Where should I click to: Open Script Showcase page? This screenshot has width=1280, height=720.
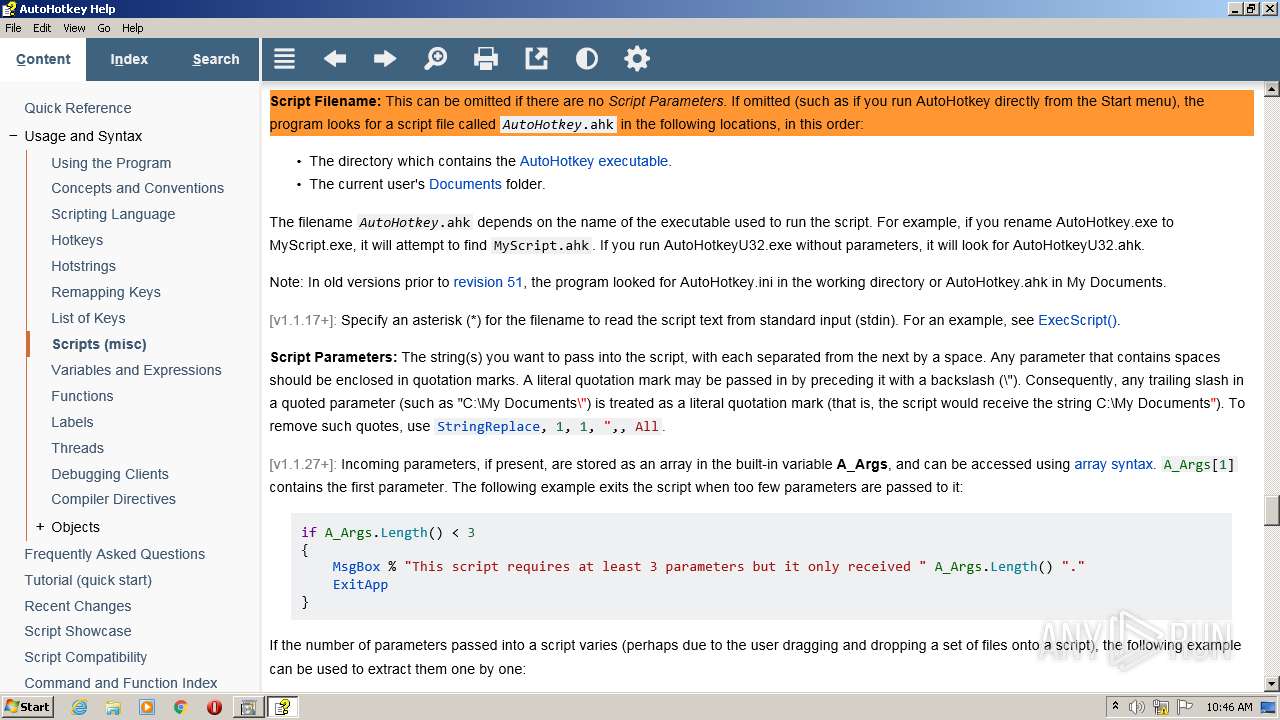(78, 631)
